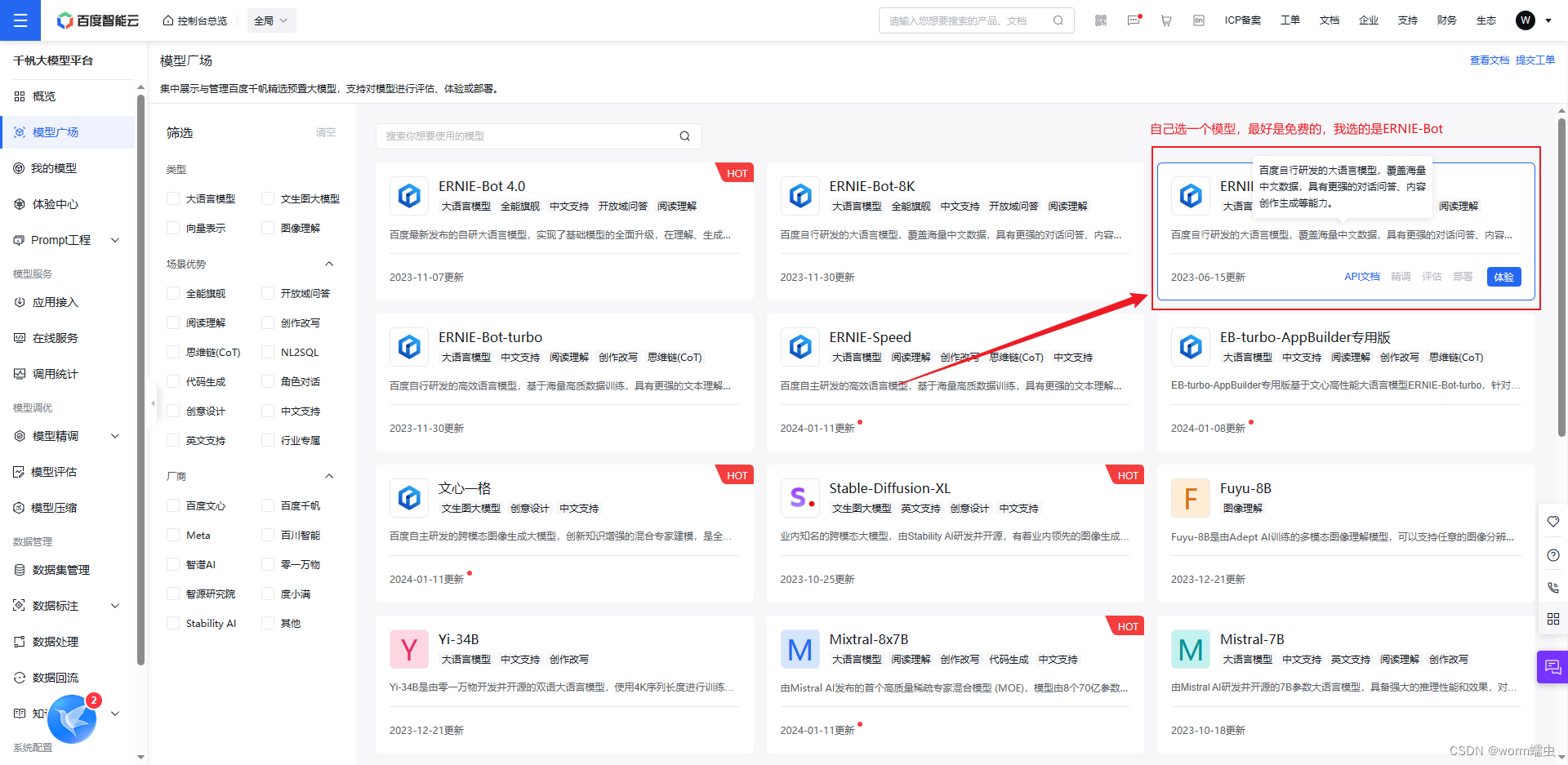Open the ERNIE-Bot-turbo model card title
The height and width of the screenshot is (765, 1568).
point(490,337)
